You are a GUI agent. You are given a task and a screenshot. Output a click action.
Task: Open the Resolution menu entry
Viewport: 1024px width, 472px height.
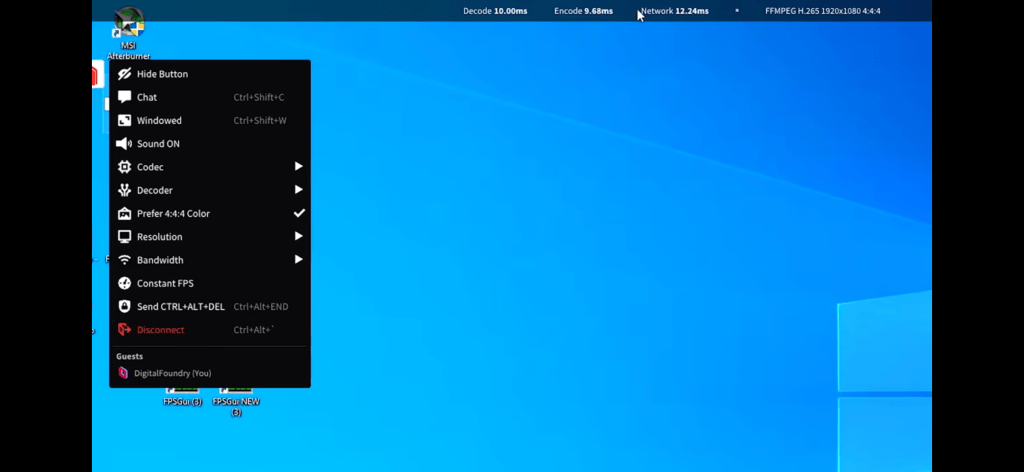[x=210, y=236]
